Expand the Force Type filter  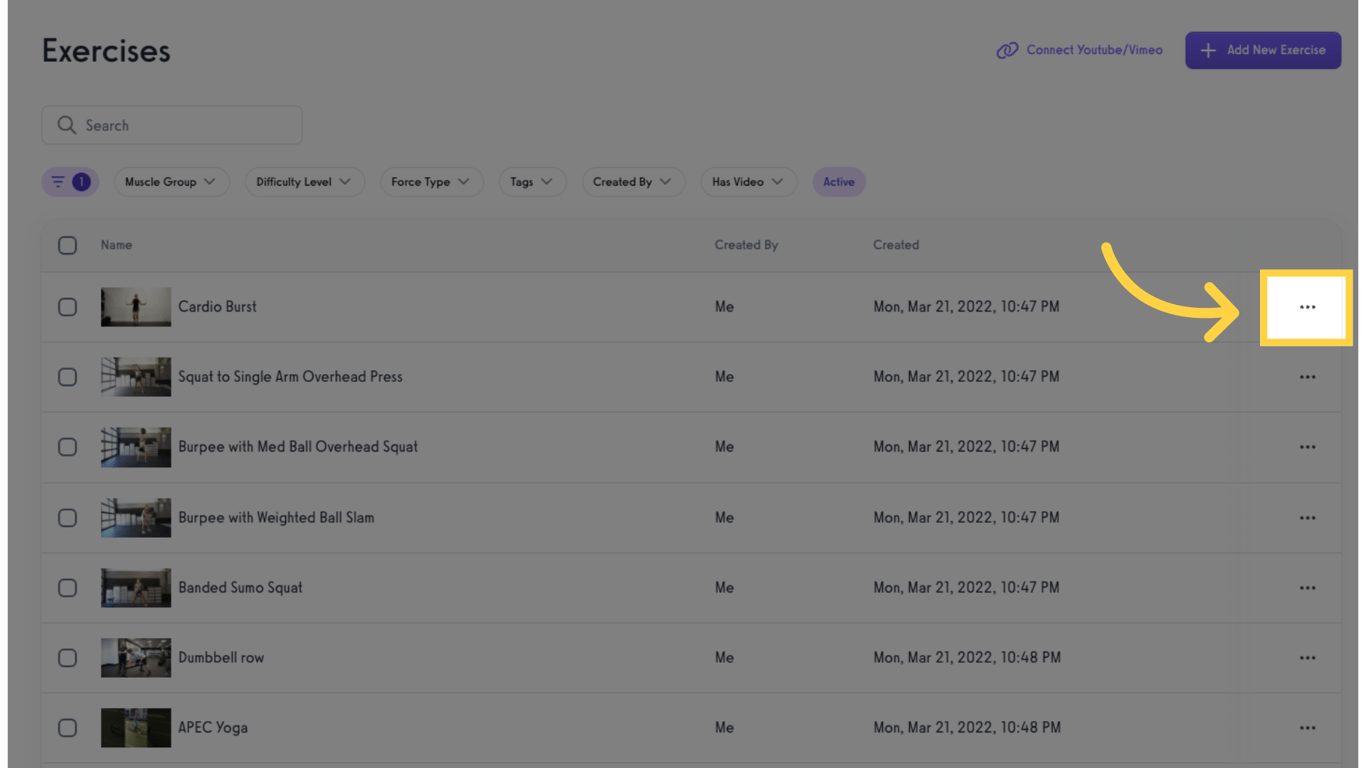(x=430, y=182)
